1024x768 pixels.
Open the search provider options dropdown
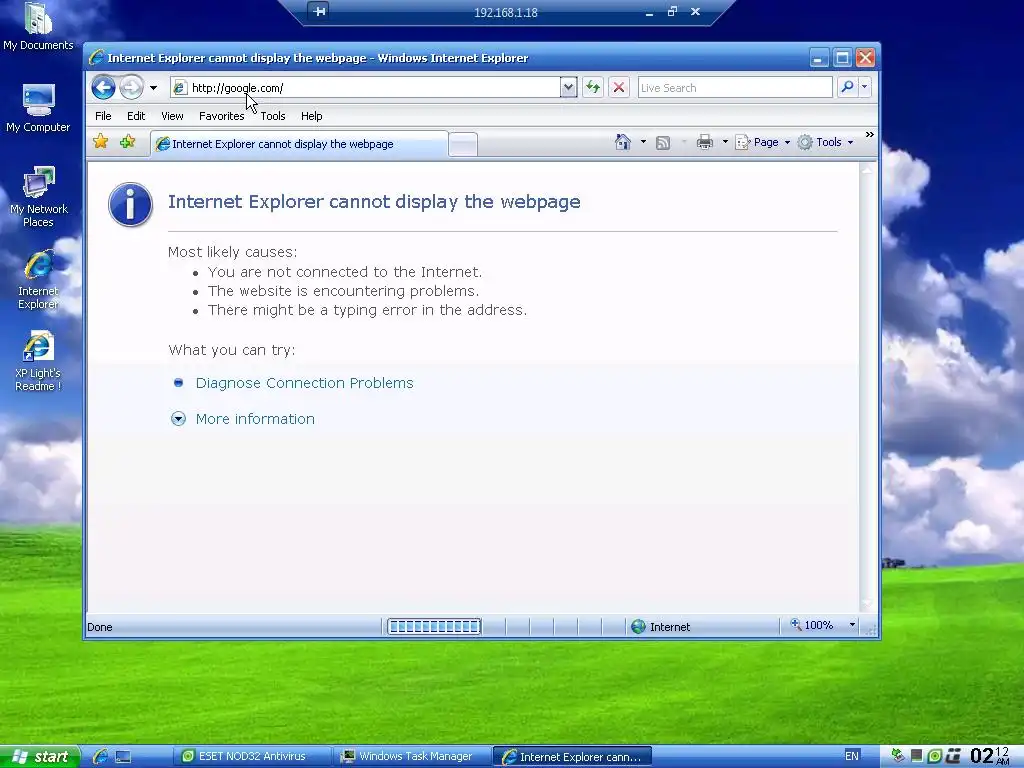865,88
